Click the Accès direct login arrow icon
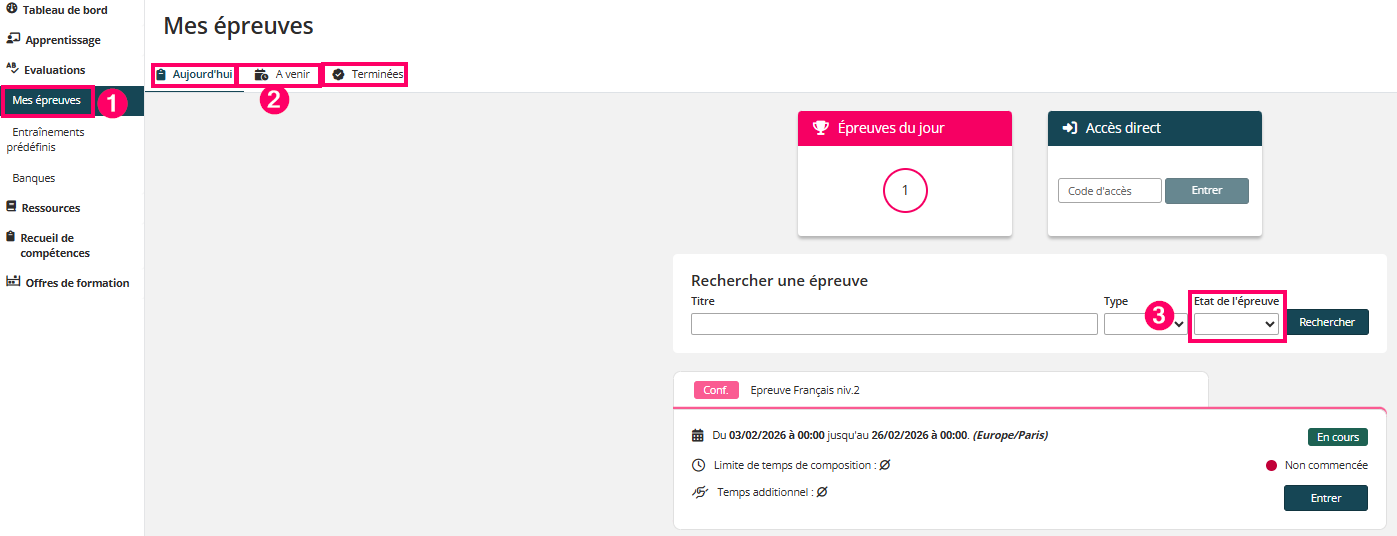 coord(1069,128)
